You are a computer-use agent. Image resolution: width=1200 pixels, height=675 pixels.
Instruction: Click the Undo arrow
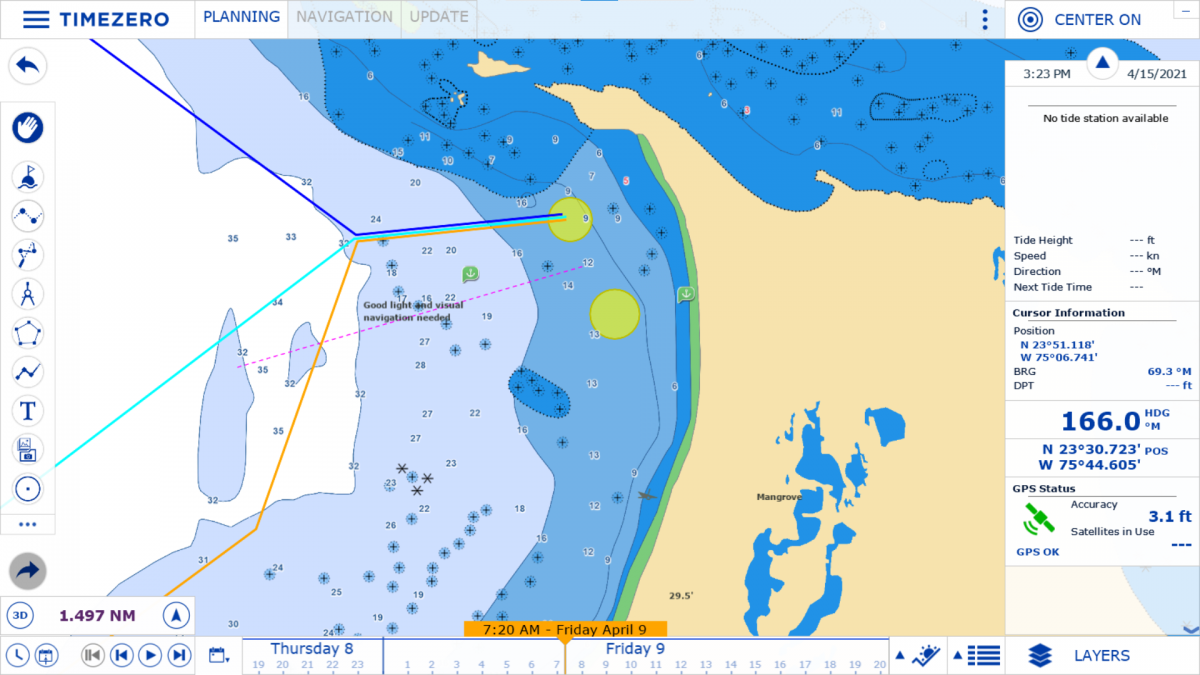28,66
